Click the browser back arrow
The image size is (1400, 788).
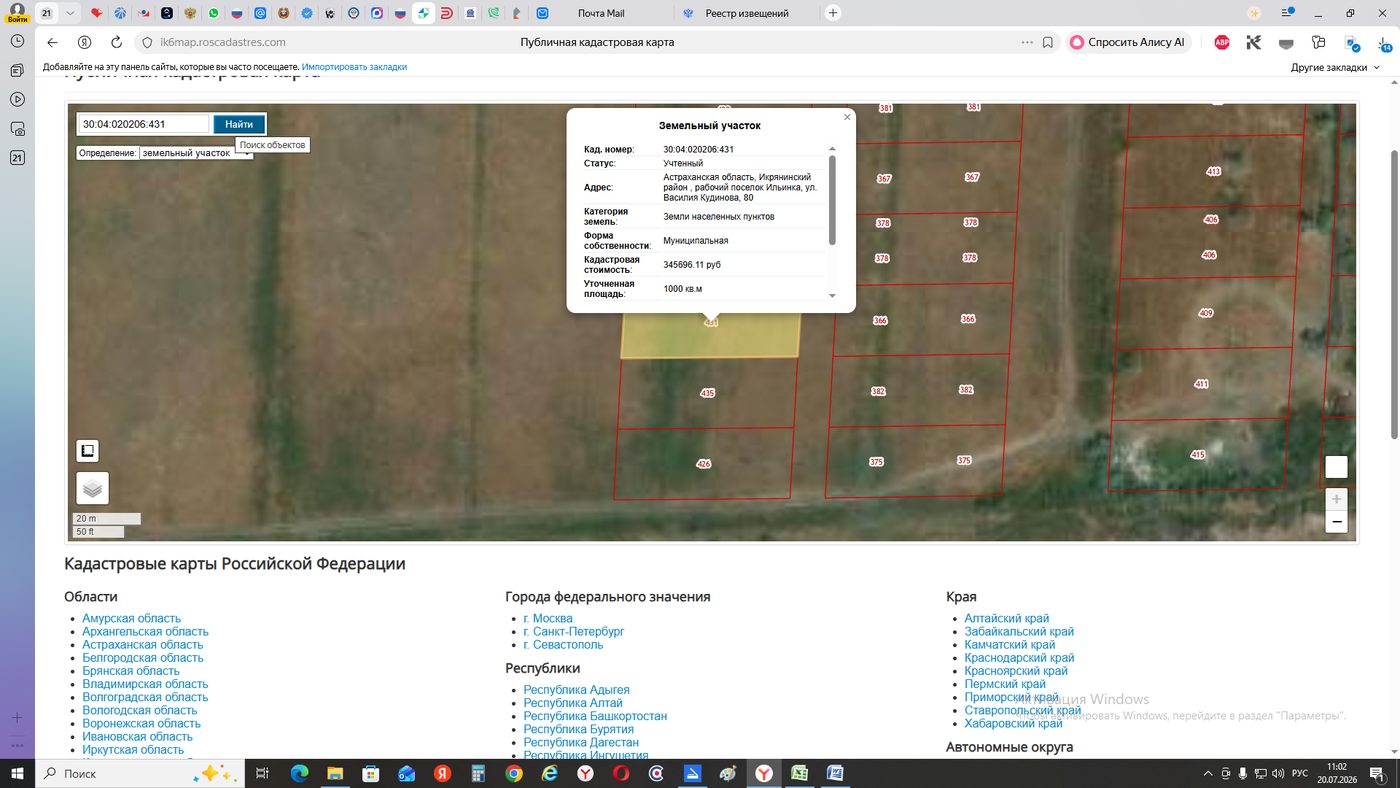pyautogui.click(x=53, y=42)
